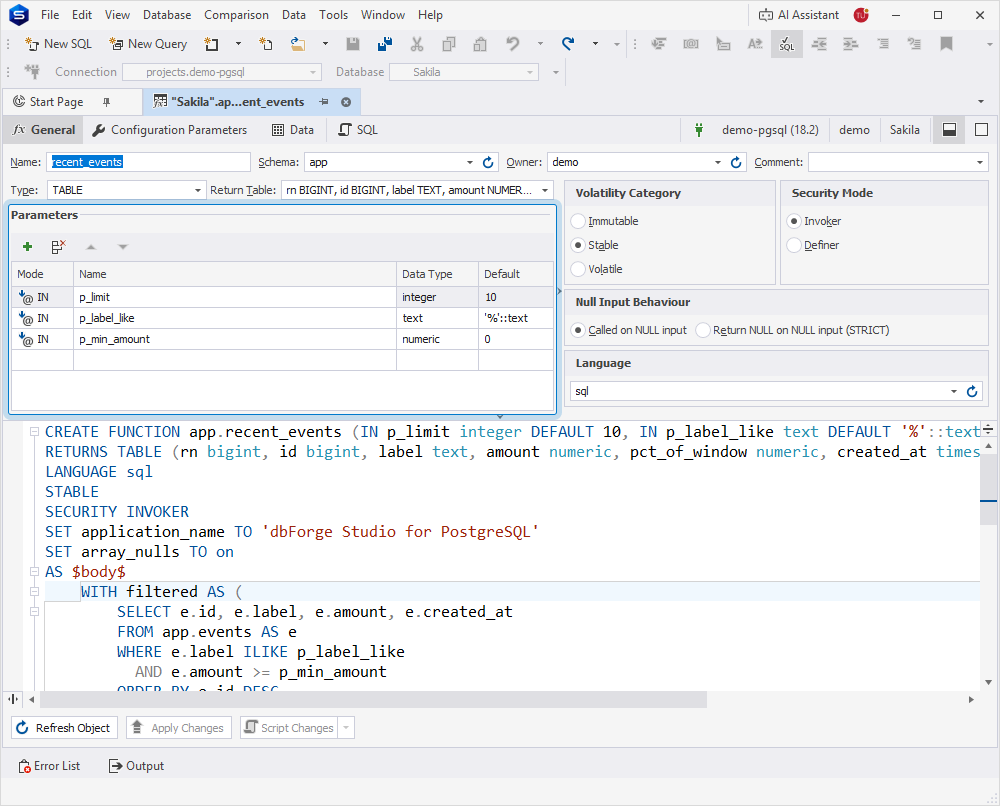
Task: Click the bookmark icon in toolbar
Action: [946, 44]
